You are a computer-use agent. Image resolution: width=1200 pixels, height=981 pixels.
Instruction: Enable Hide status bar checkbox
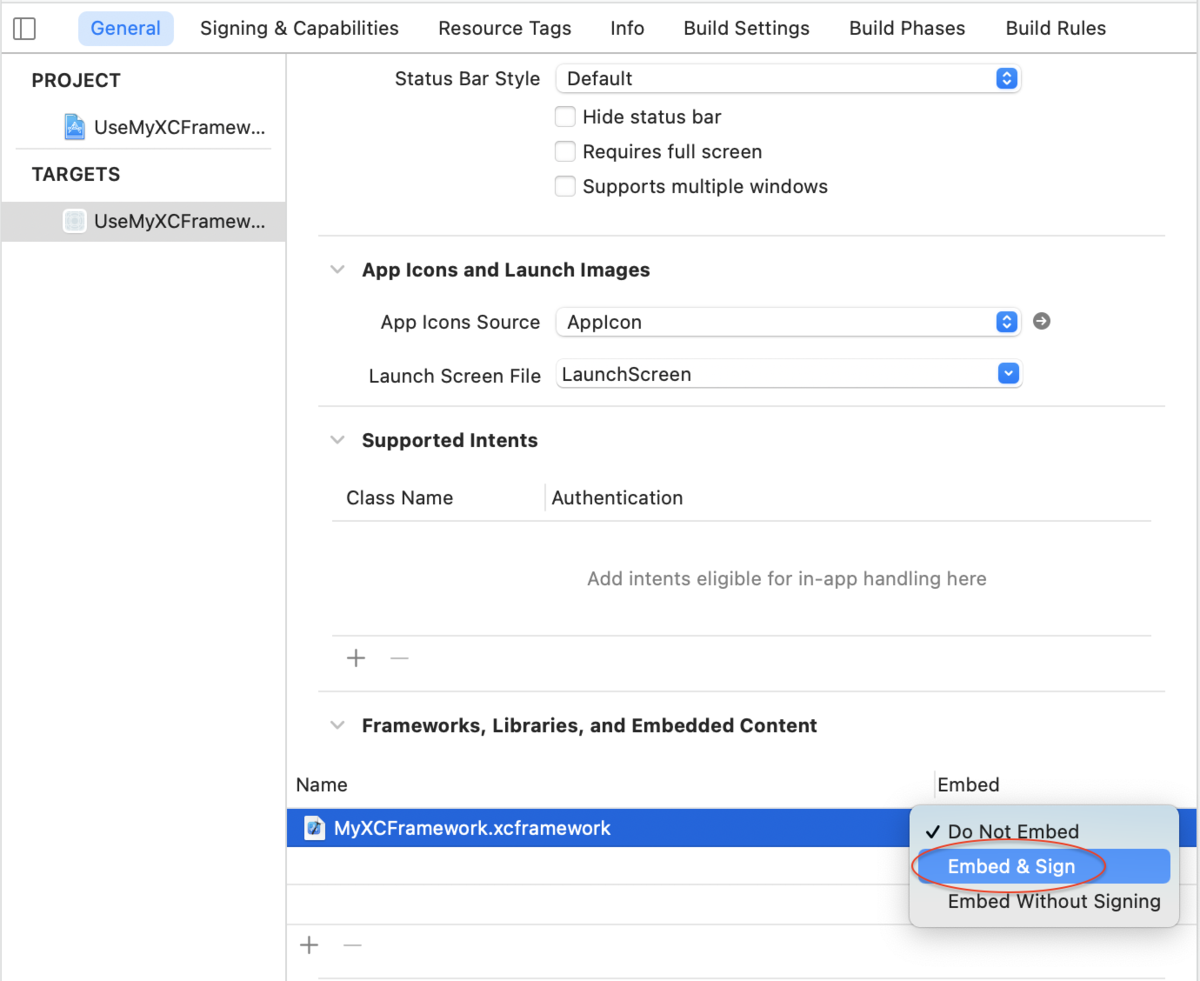565,117
